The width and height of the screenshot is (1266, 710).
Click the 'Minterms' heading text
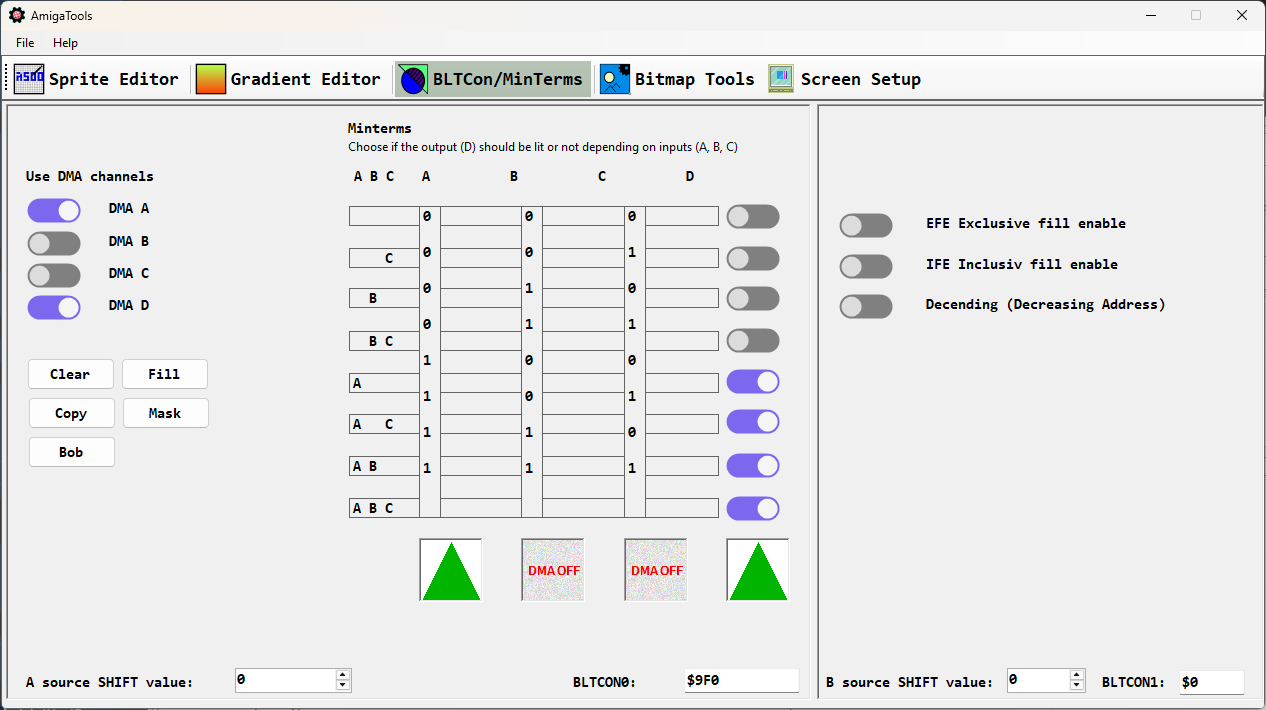point(380,128)
